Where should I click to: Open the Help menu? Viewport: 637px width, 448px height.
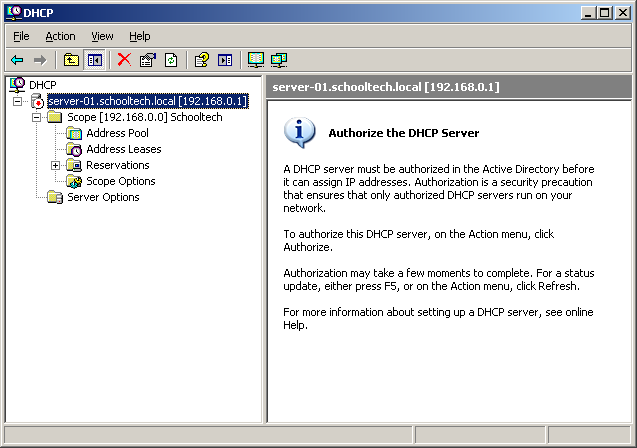click(140, 37)
